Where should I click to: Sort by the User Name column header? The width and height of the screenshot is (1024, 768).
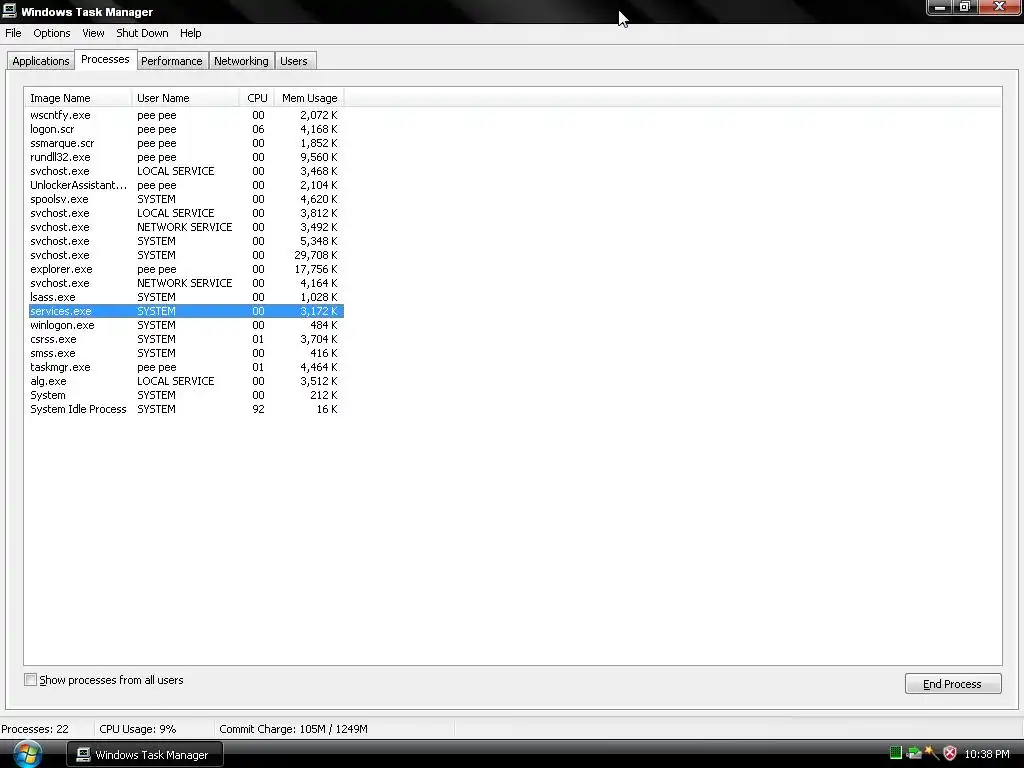pos(185,98)
